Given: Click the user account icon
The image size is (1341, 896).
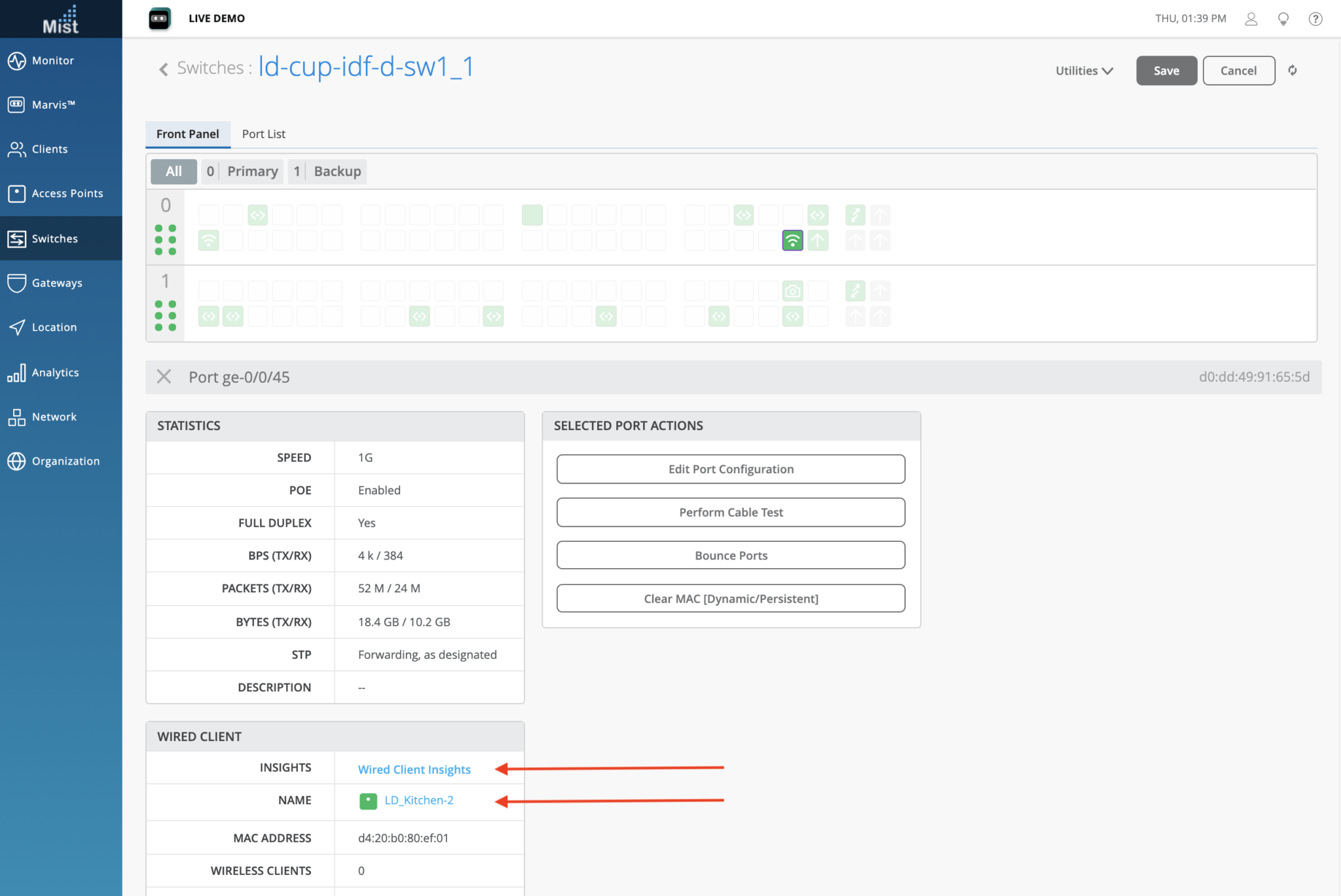Looking at the screenshot, I should tap(1251, 18).
